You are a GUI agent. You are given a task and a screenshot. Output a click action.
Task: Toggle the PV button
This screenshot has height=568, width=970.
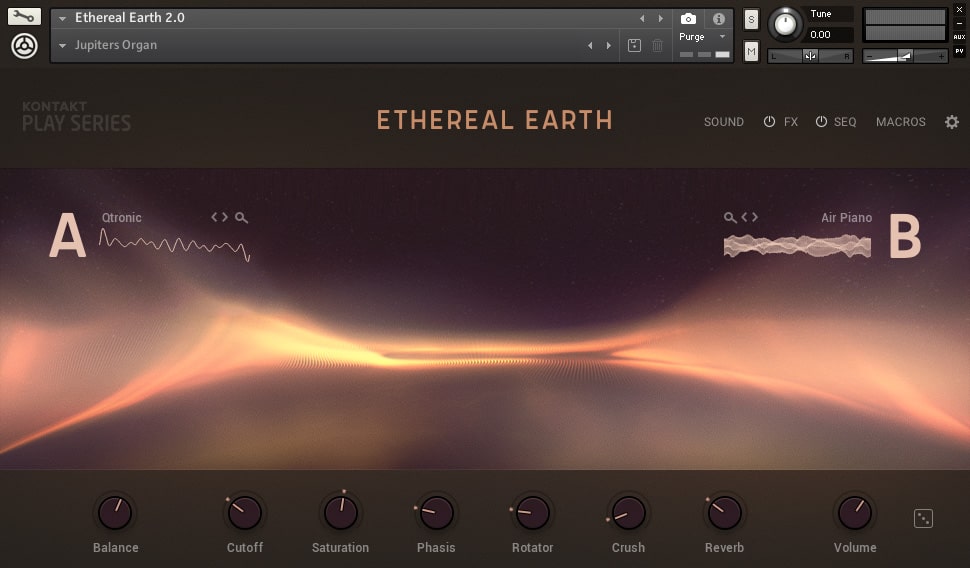(x=959, y=51)
